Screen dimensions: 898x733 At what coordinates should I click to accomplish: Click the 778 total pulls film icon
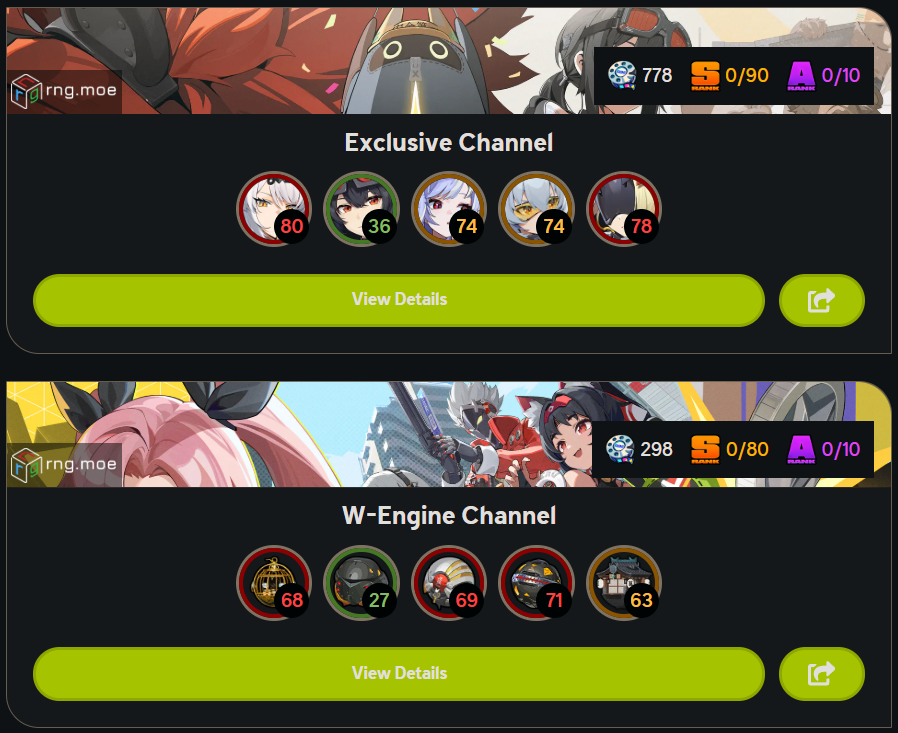622,76
